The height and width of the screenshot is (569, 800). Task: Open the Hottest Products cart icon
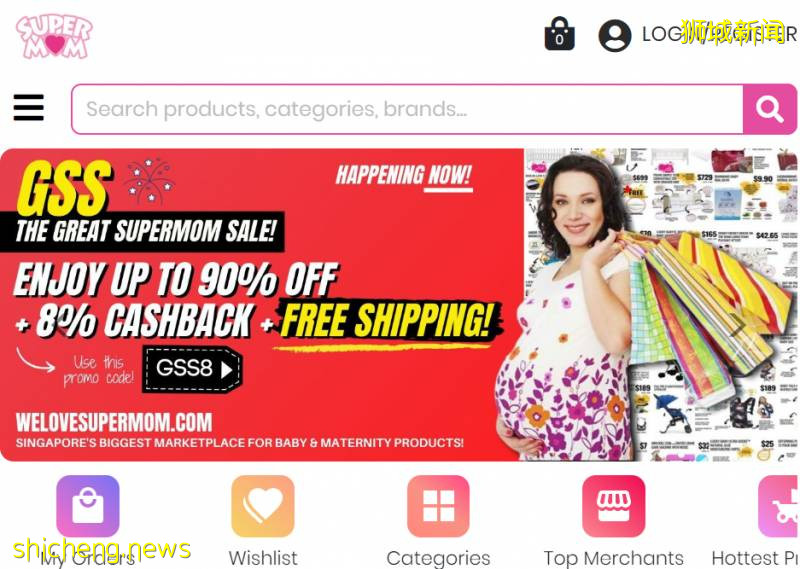tap(779, 506)
